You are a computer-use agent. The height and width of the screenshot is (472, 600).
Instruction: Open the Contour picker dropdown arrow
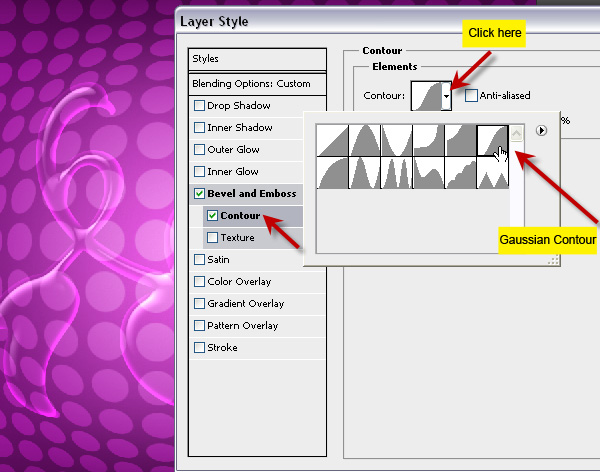point(446,96)
